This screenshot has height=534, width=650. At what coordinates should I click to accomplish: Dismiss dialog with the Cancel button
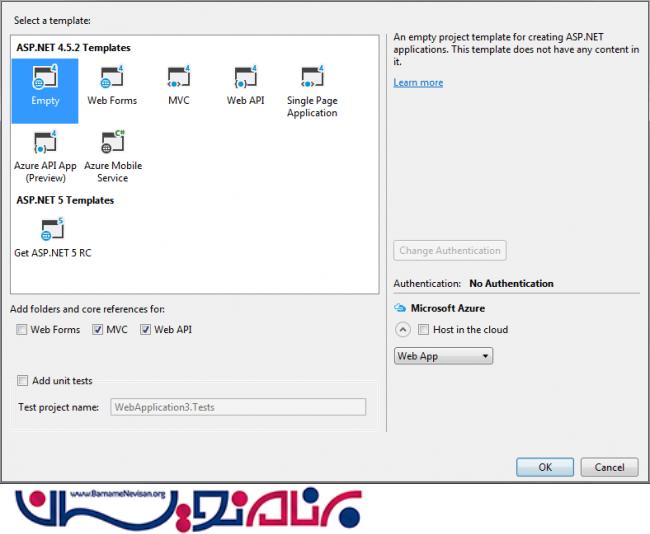tap(609, 467)
